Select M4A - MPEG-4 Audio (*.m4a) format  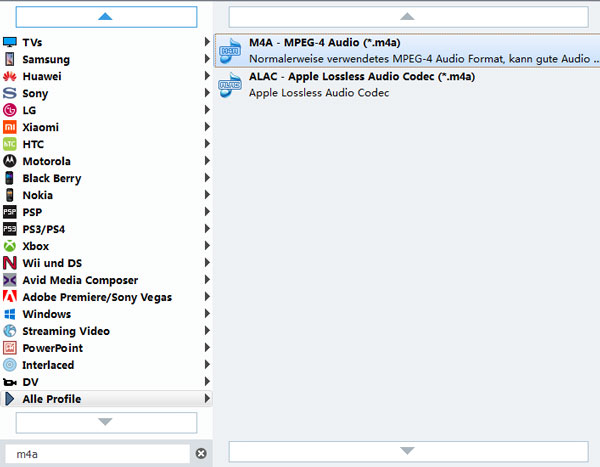(407, 51)
